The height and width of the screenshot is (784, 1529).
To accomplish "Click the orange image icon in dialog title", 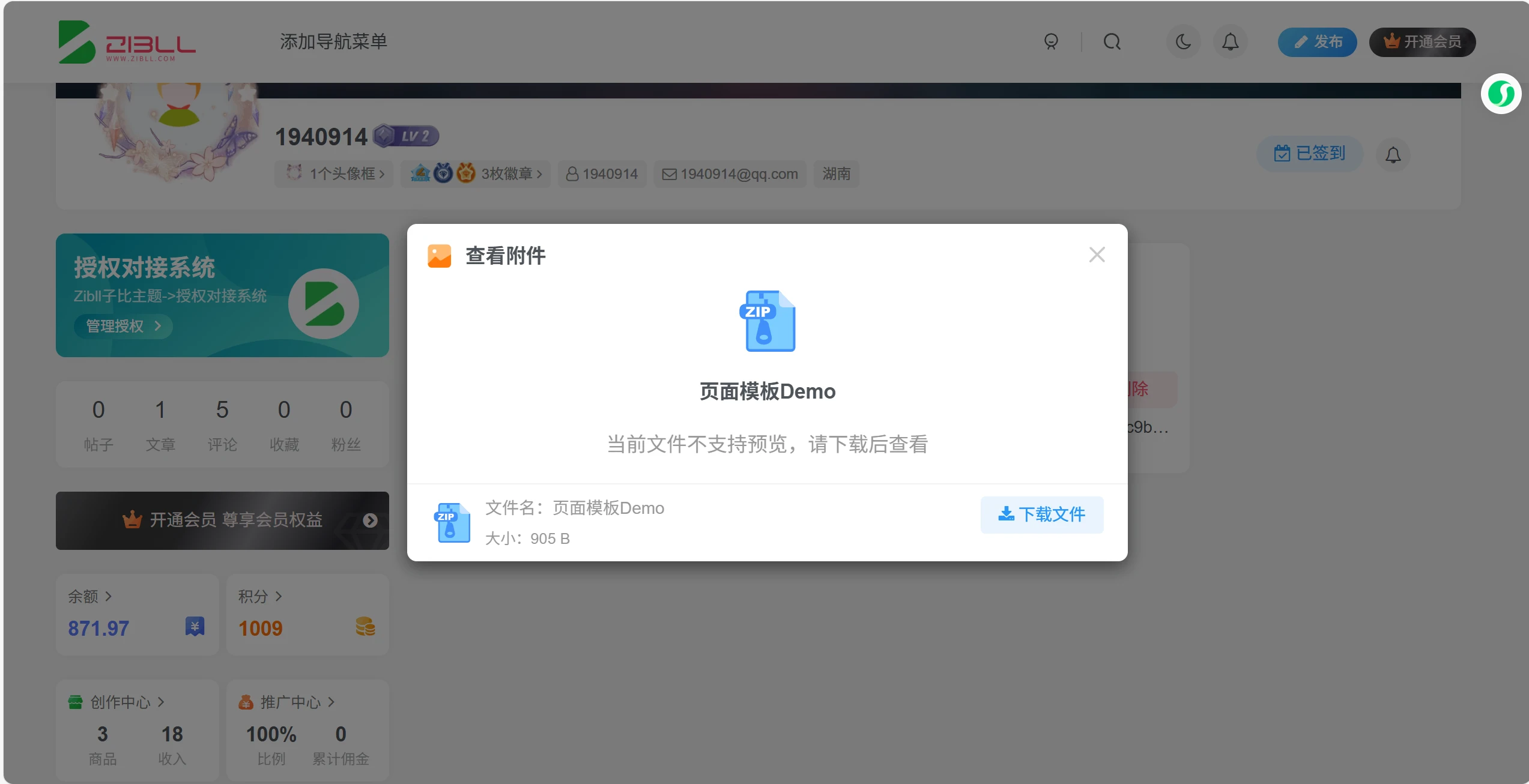I will (439, 256).
